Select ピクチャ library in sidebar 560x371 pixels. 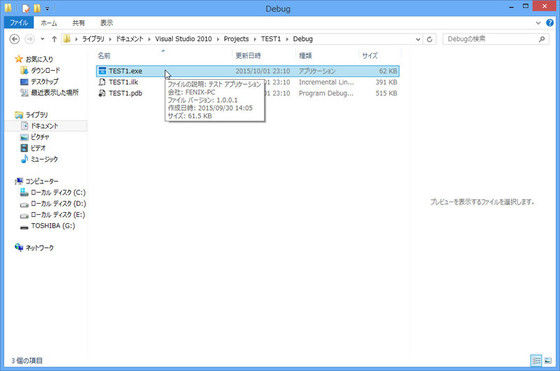coord(40,137)
